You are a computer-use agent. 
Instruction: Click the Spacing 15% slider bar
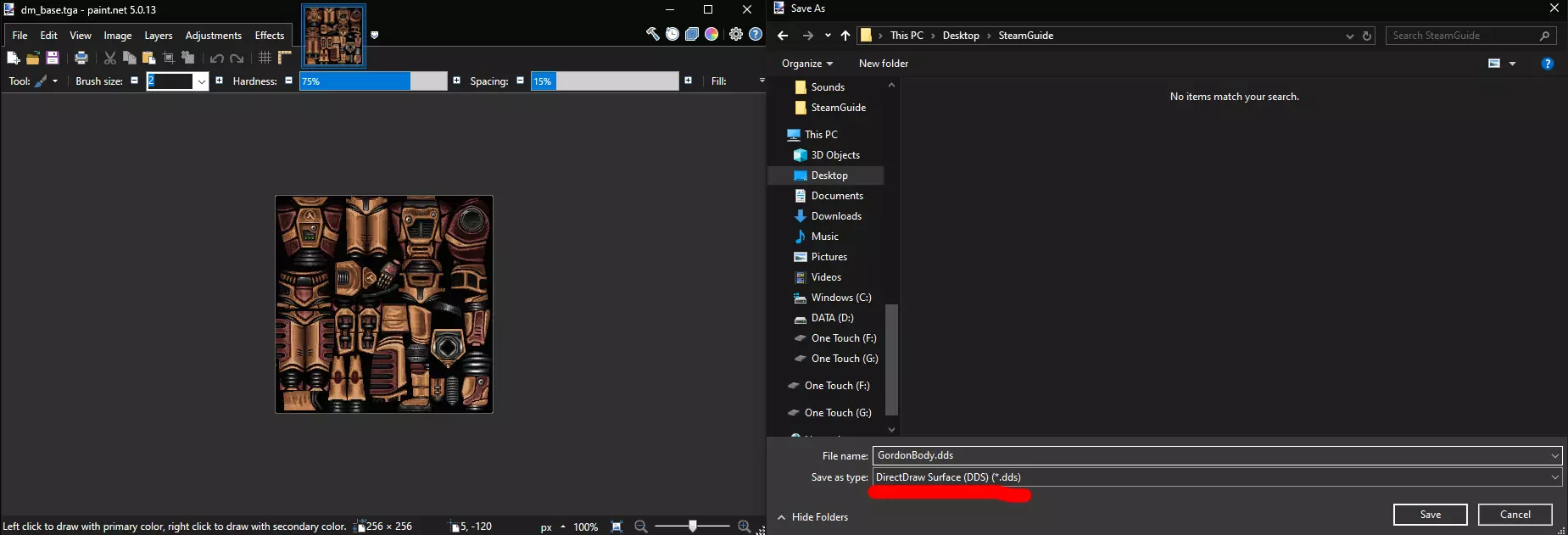(605, 81)
